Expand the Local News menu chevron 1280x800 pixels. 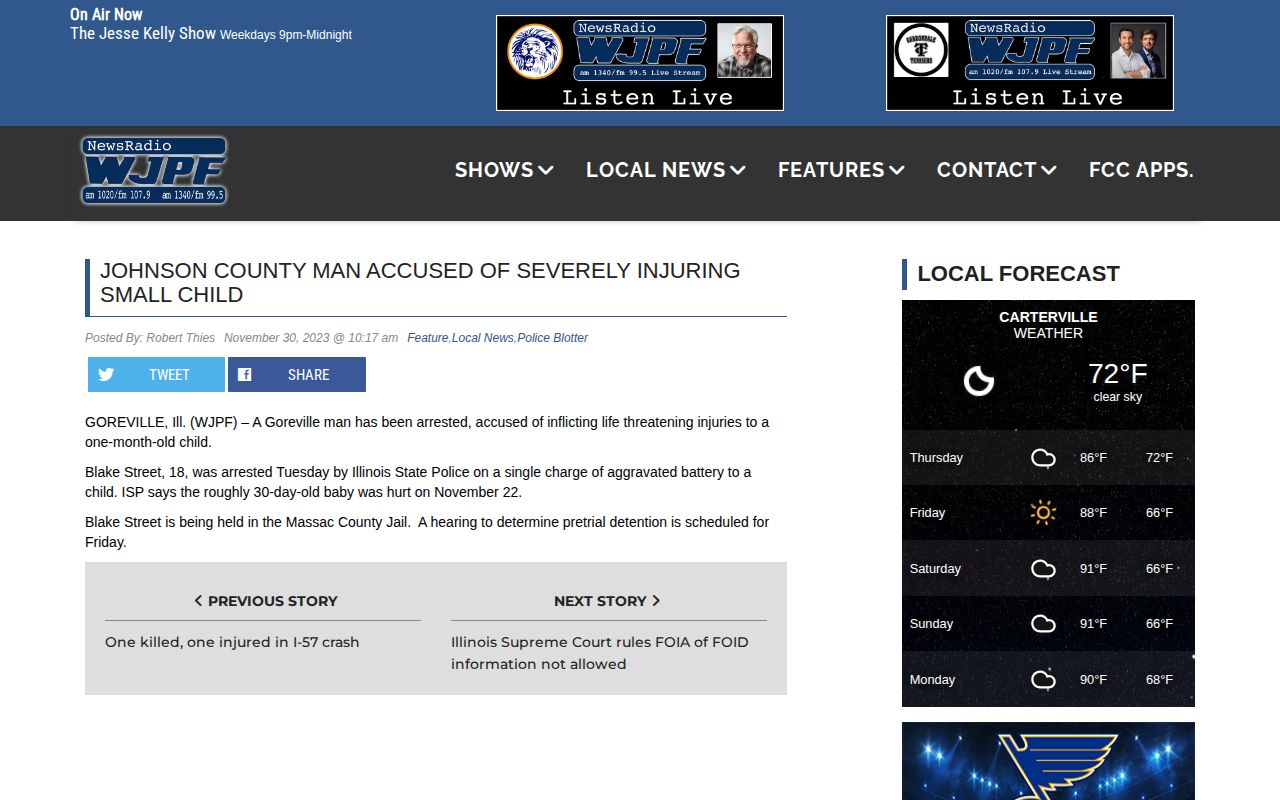[738, 171]
